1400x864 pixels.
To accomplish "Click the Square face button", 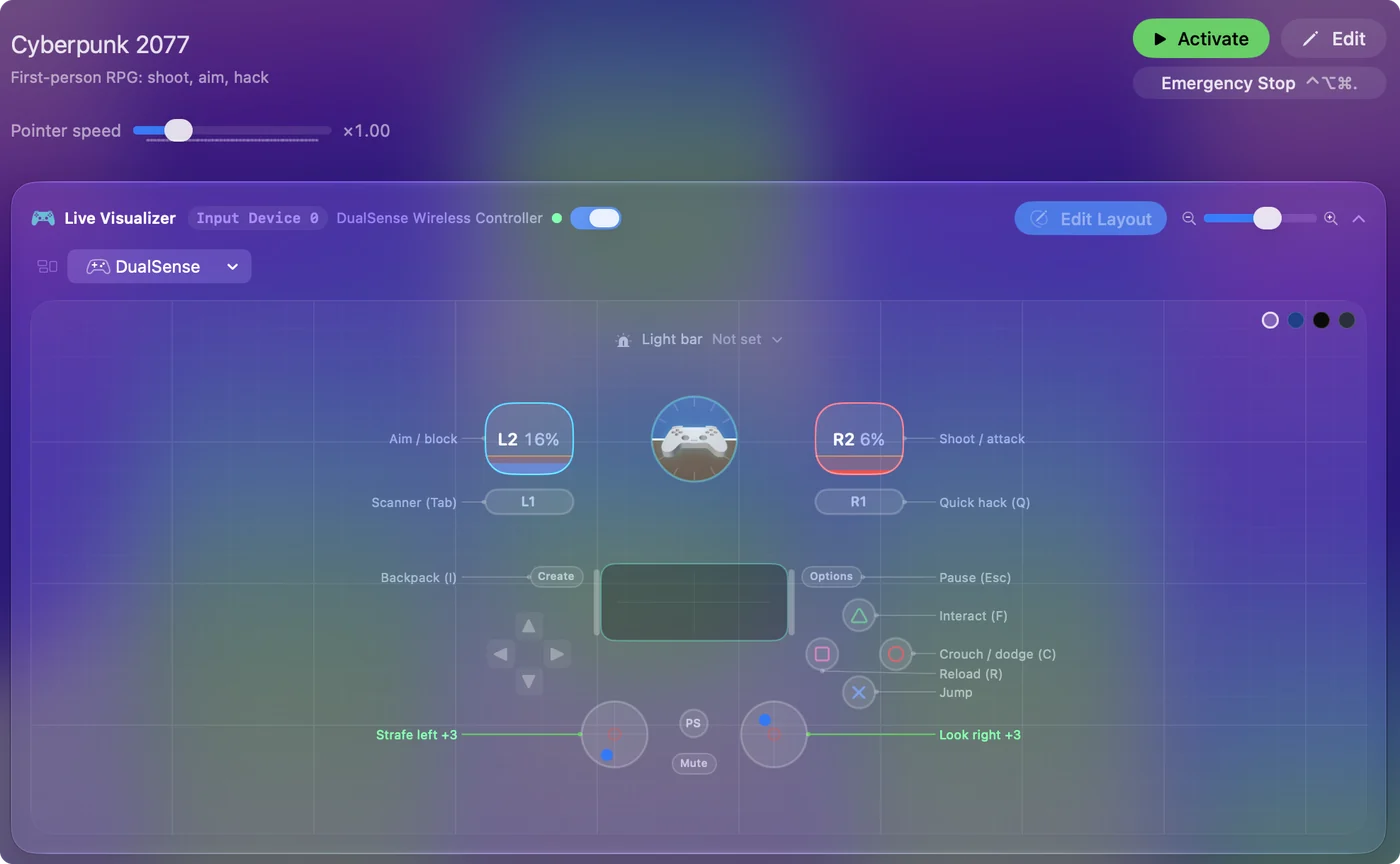I will (x=822, y=654).
